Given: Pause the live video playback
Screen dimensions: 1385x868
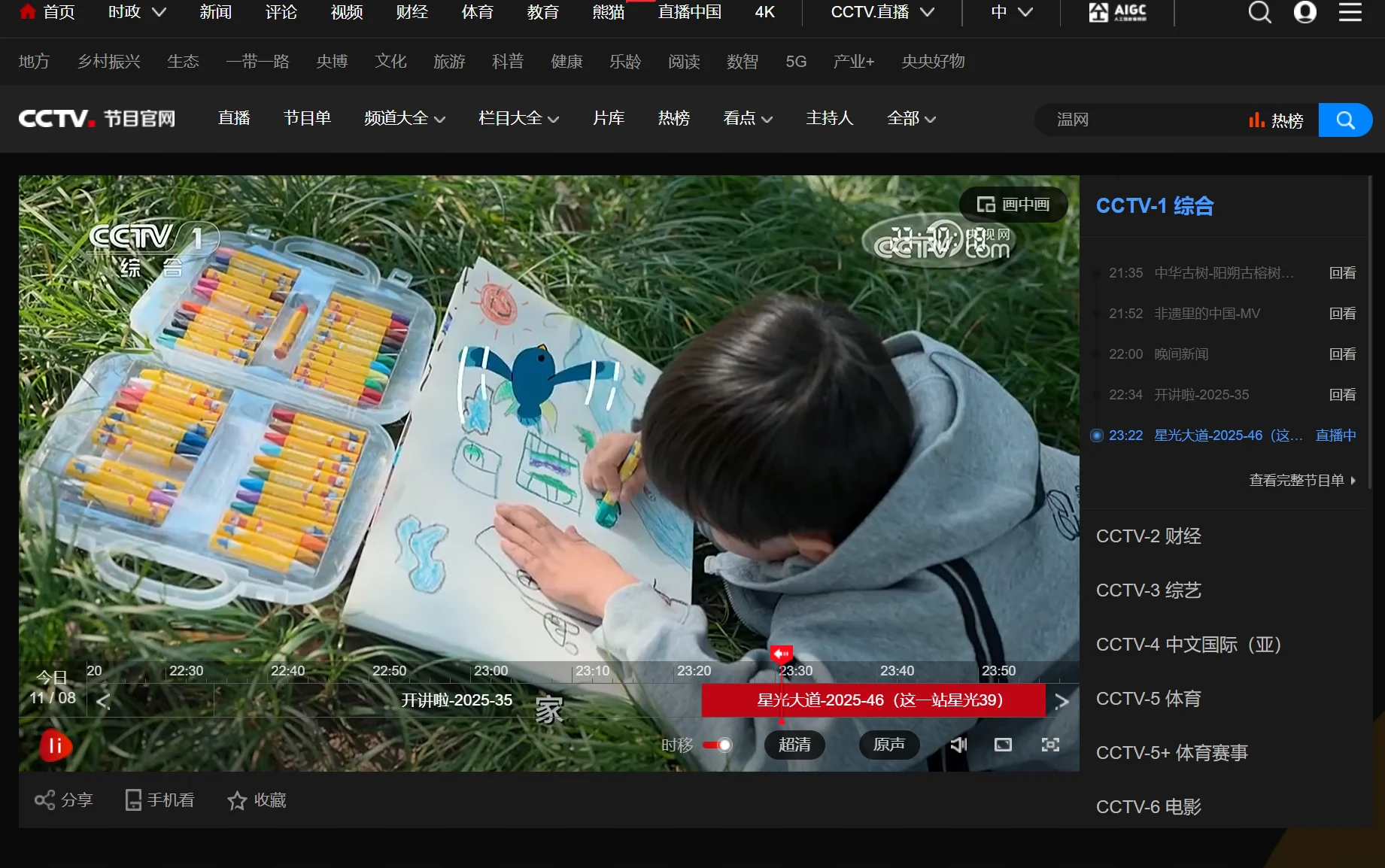Looking at the screenshot, I should click(55, 745).
